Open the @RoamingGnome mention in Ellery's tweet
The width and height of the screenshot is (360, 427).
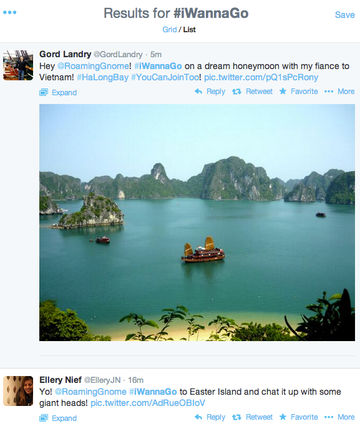90,392
